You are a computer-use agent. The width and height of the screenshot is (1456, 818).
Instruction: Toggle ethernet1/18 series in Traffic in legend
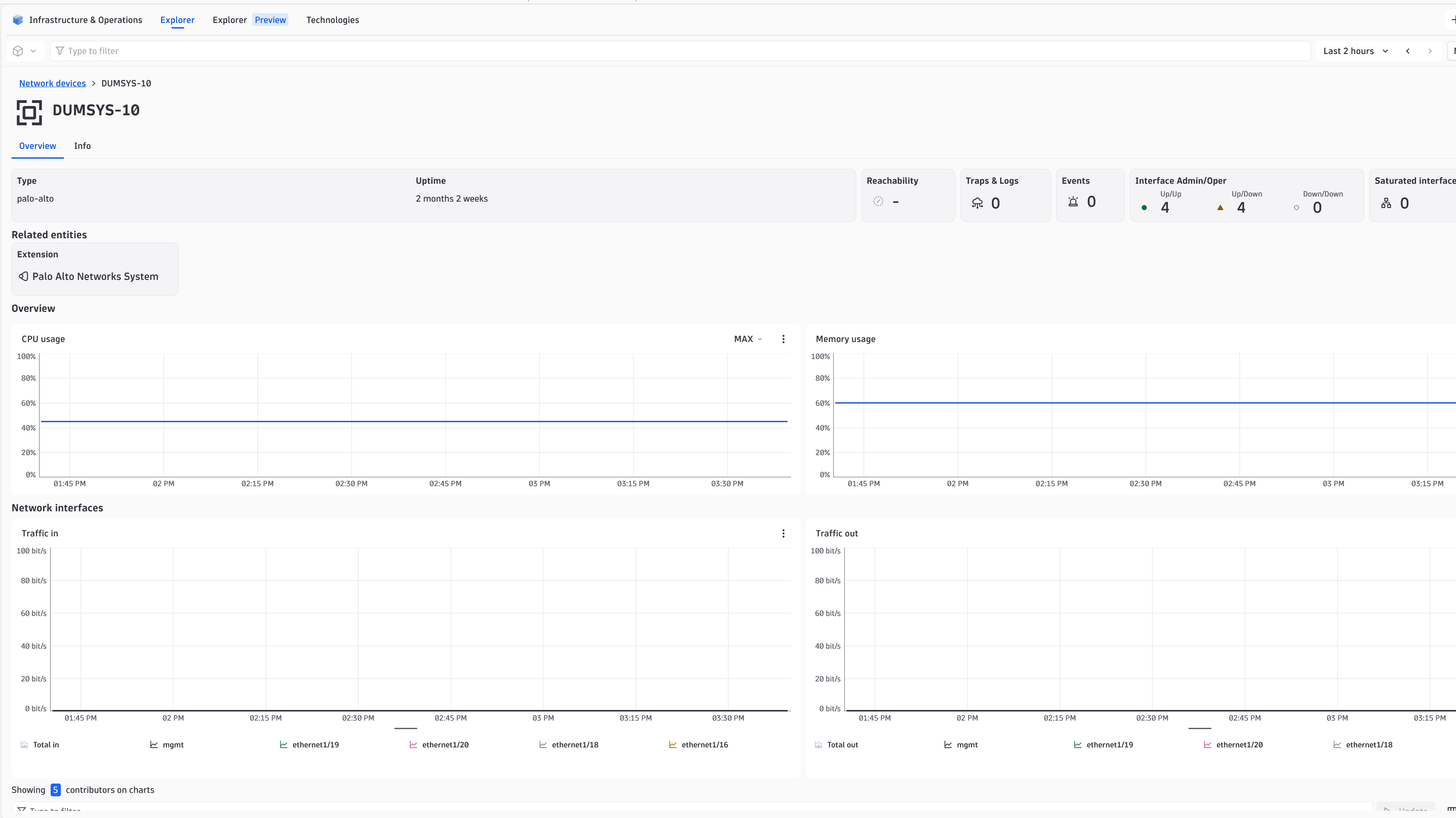pyautogui.click(x=569, y=744)
